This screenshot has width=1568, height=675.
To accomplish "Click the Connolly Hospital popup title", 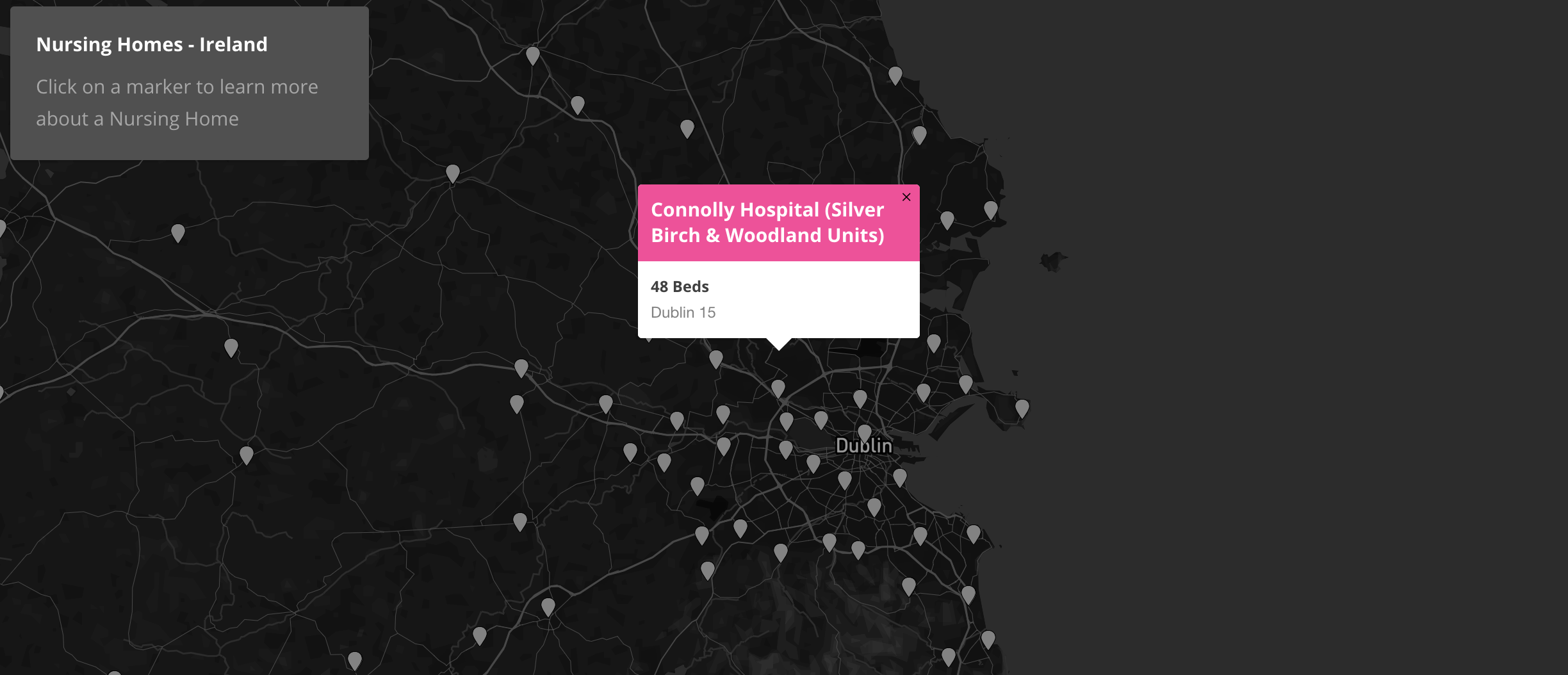I will tap(767, 222).
